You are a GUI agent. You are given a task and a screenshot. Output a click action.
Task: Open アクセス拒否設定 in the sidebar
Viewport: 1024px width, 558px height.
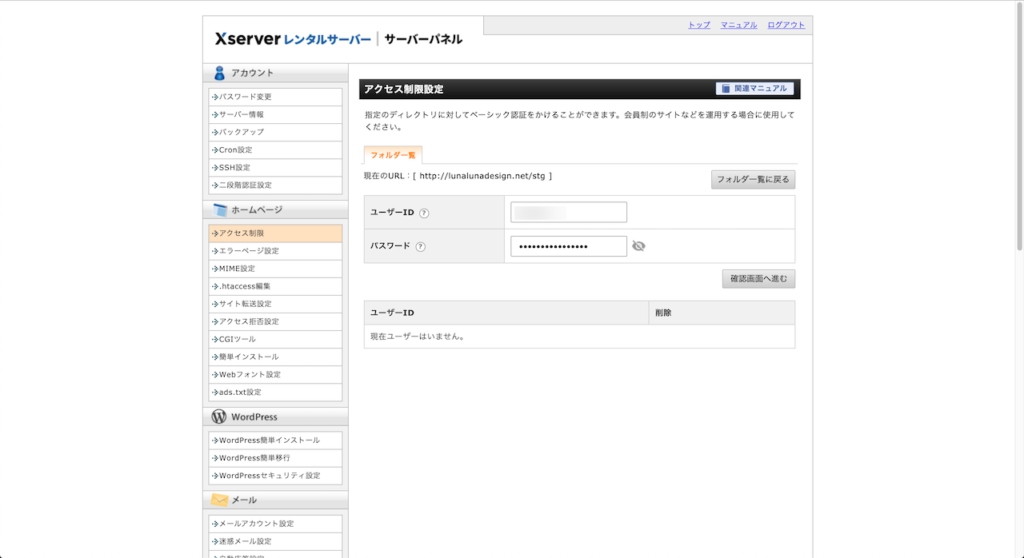click(276, 321)
